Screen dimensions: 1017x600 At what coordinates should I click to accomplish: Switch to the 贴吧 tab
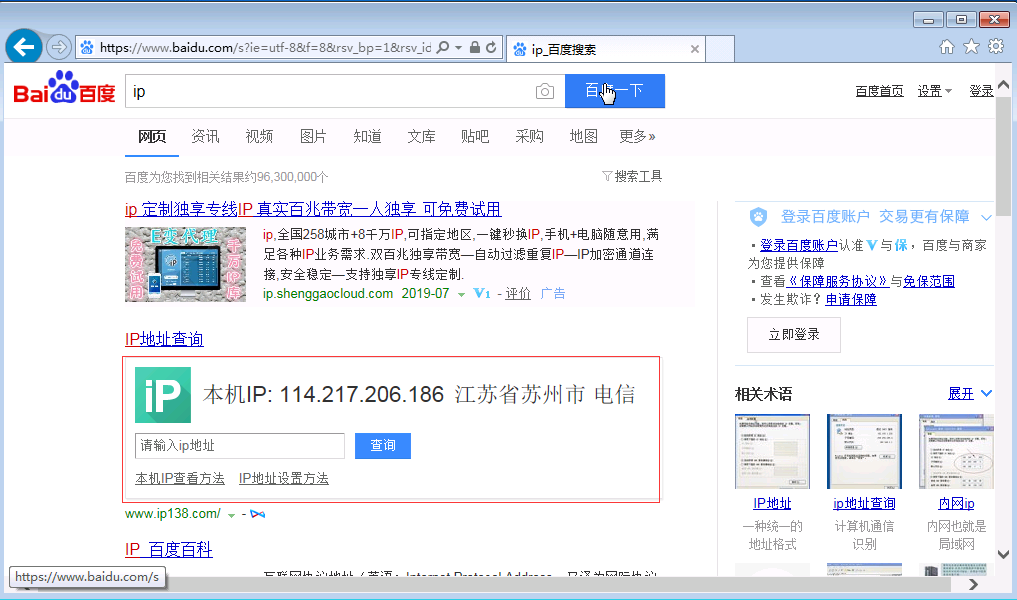coord(475,136)
